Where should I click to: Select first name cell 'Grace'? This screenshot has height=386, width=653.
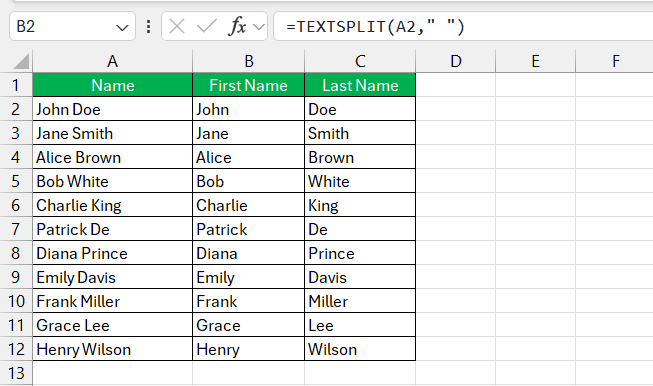pos(249,325)
